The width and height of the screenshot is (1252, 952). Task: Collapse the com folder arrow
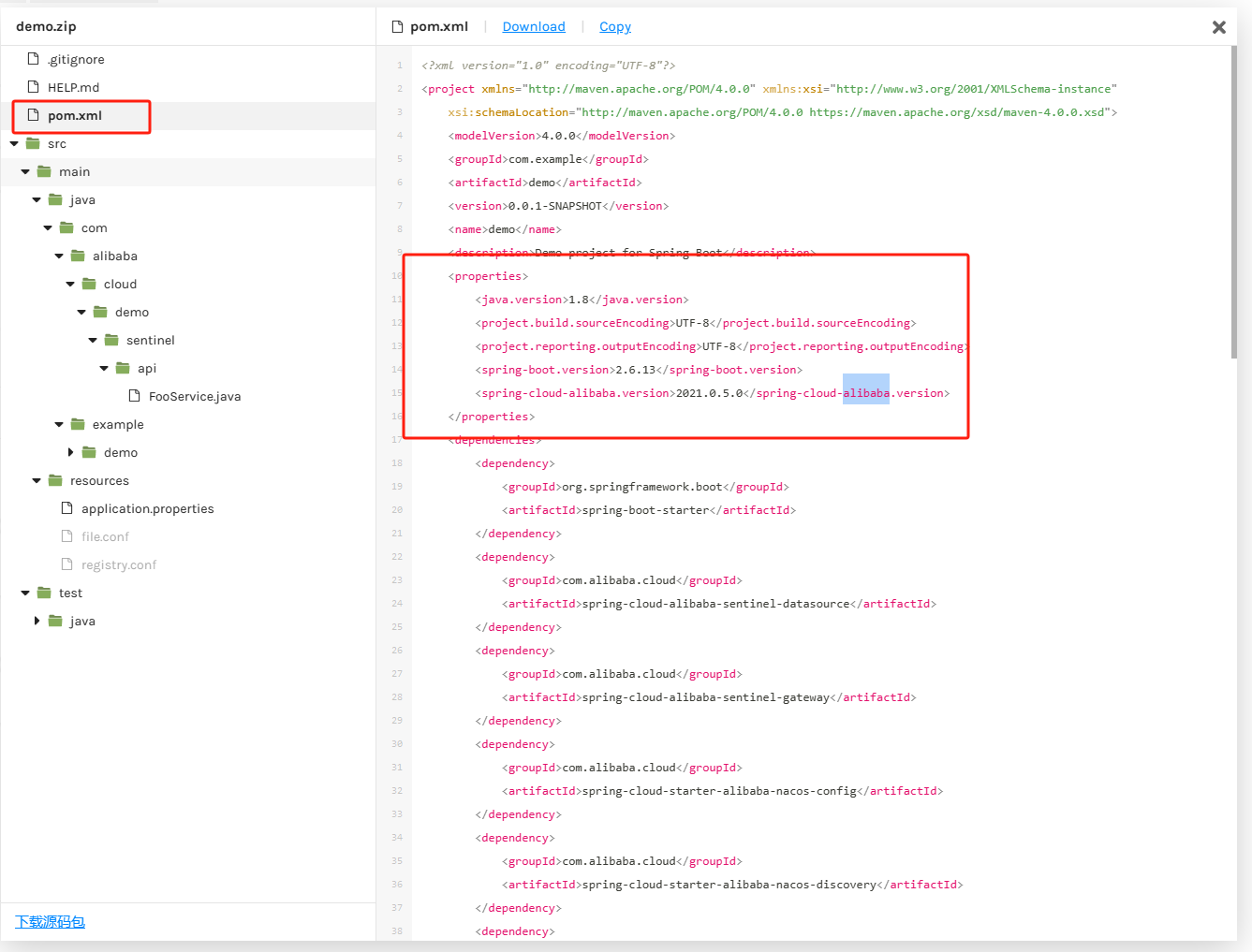48,227
